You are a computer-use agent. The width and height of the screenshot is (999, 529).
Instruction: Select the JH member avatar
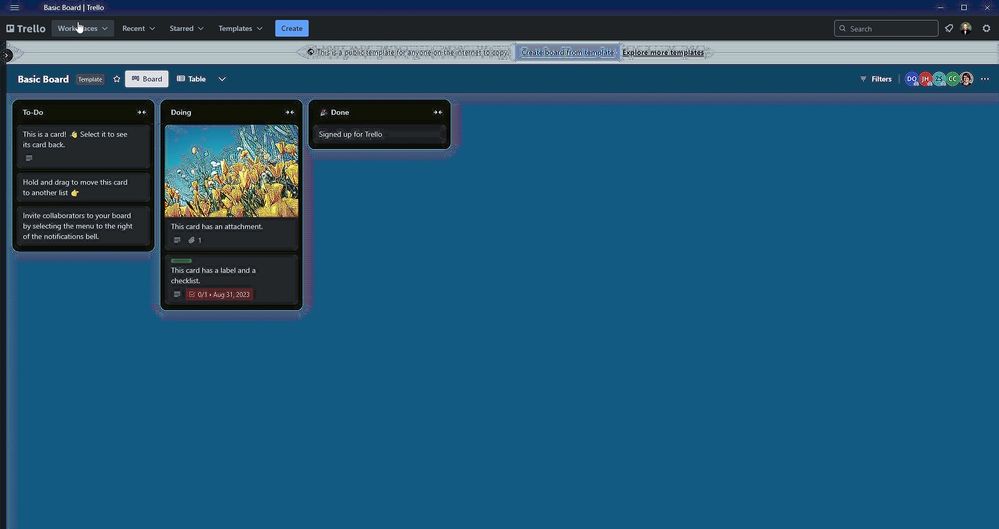[925, 79]
